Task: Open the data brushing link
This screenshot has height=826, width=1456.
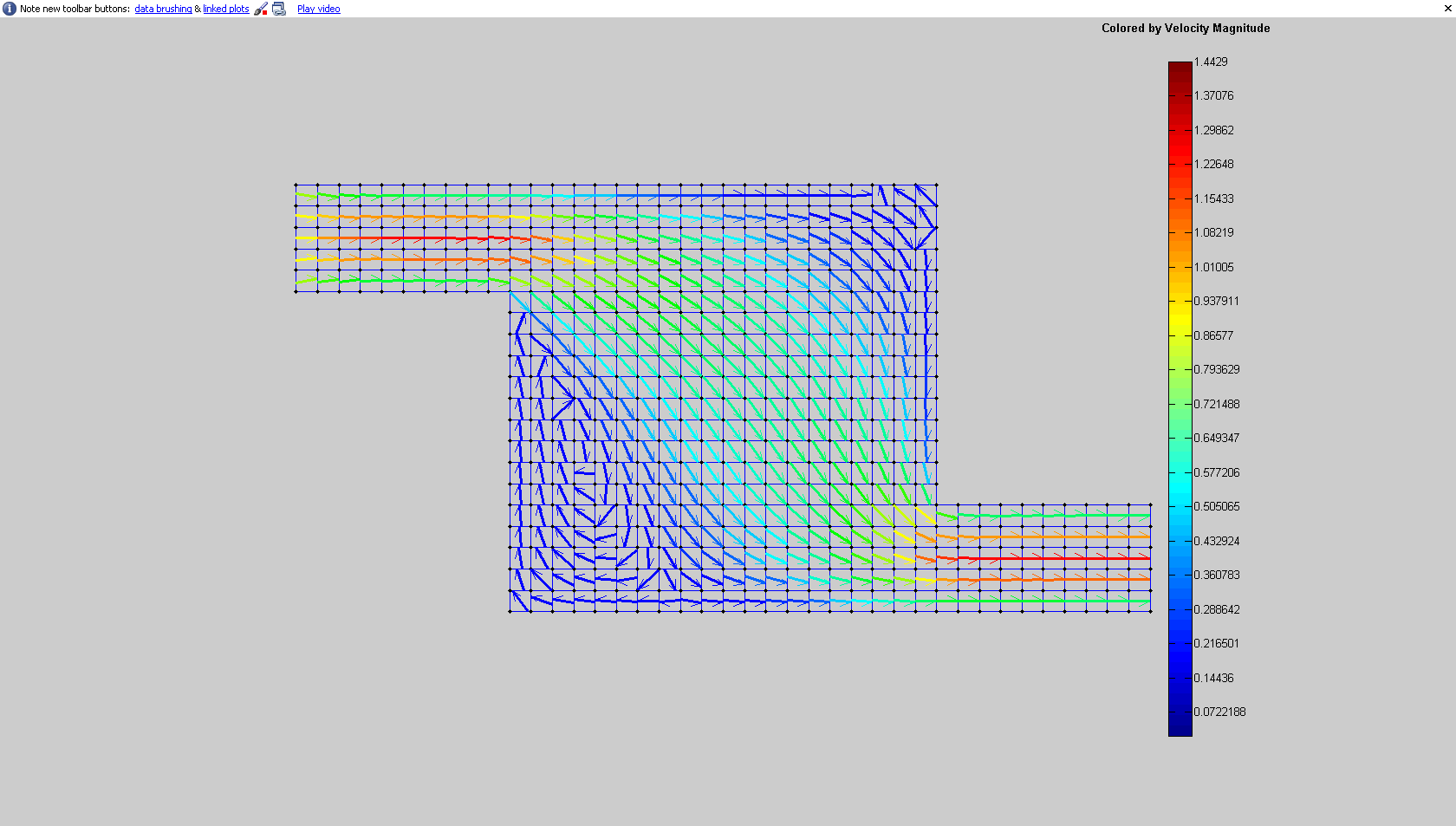Action: (162, 8)
